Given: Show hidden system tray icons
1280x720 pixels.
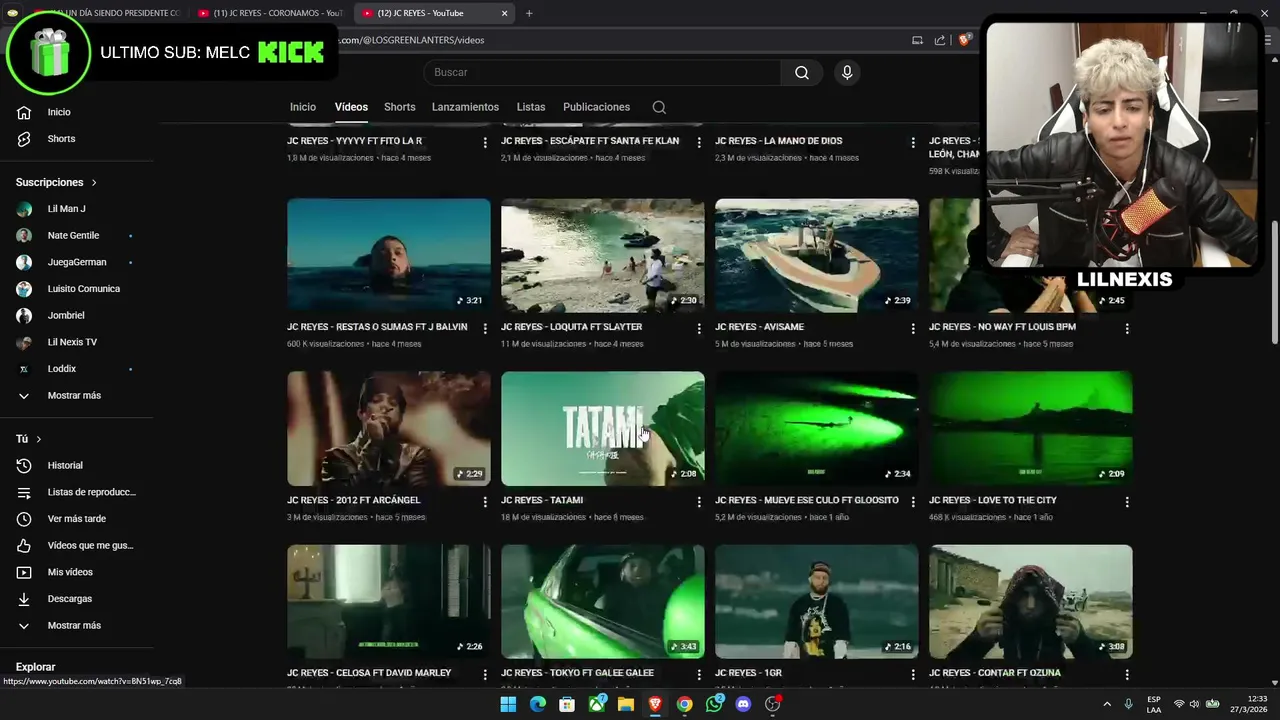Looking at the screenshot, I should click(x=1107, y=704).
